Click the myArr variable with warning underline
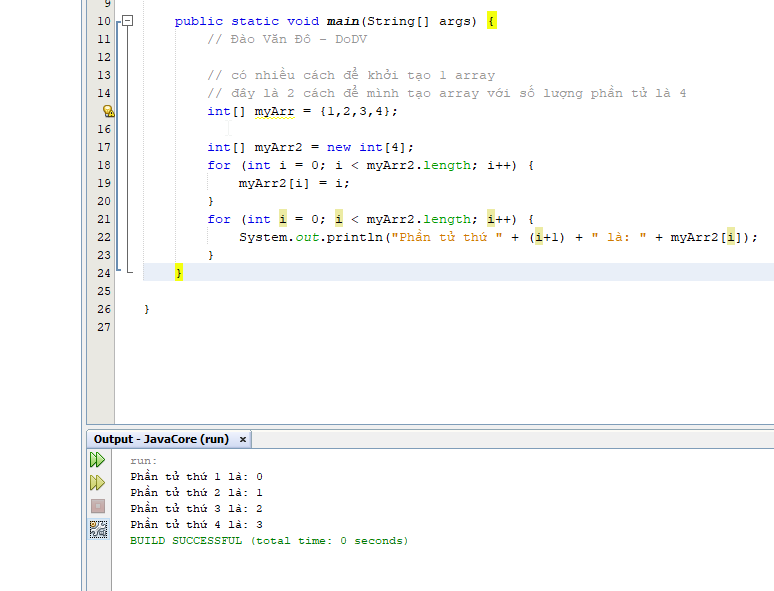 click(275, 111)
